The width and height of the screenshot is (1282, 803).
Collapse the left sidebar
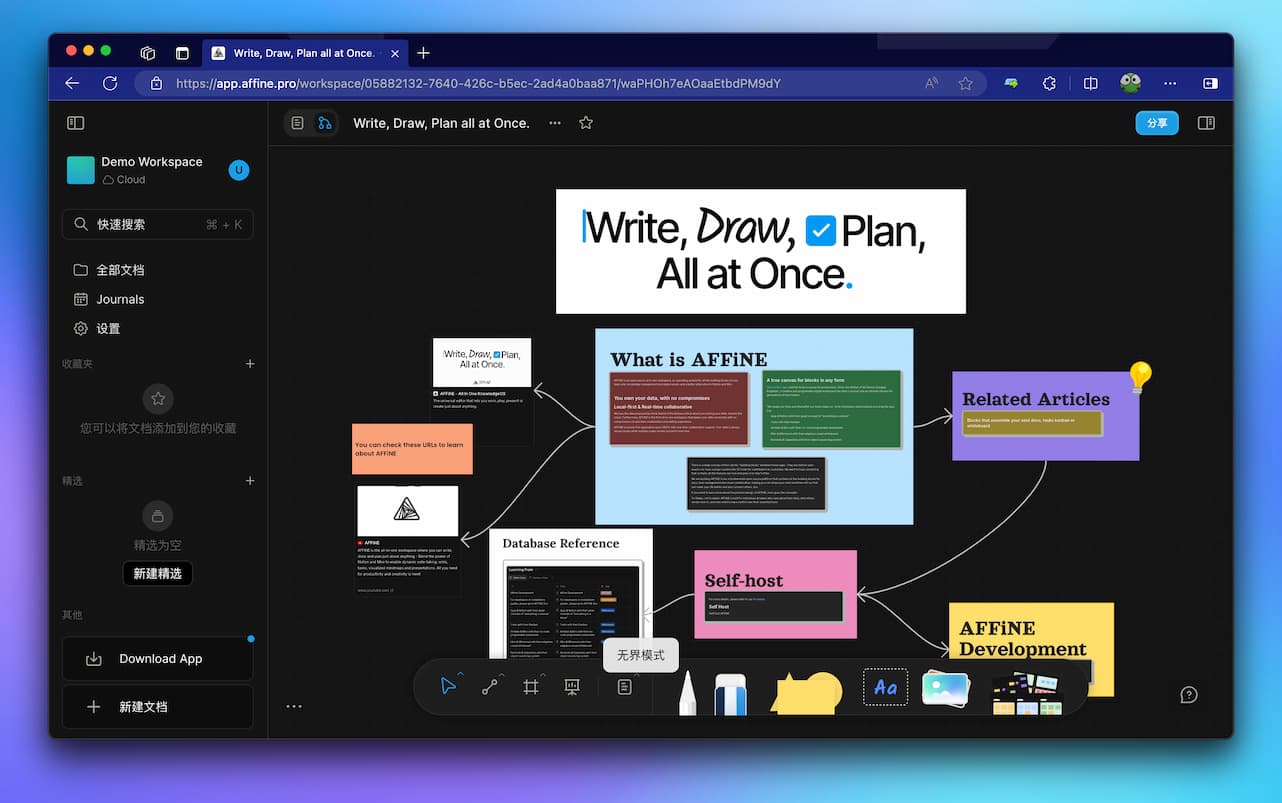click(75, 123)
